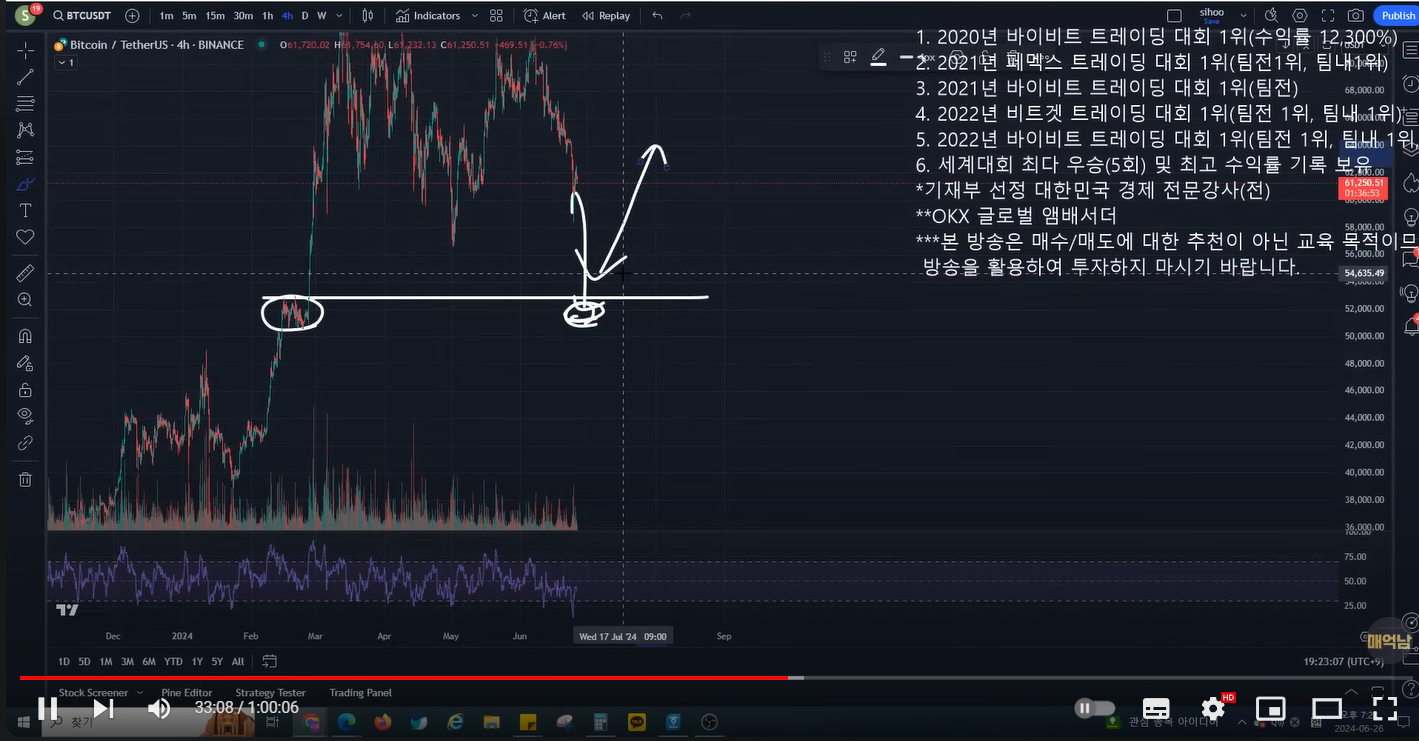The image size is (1419, 741).
Task: Open the Indicators dialog
Action: pos(428,16)
